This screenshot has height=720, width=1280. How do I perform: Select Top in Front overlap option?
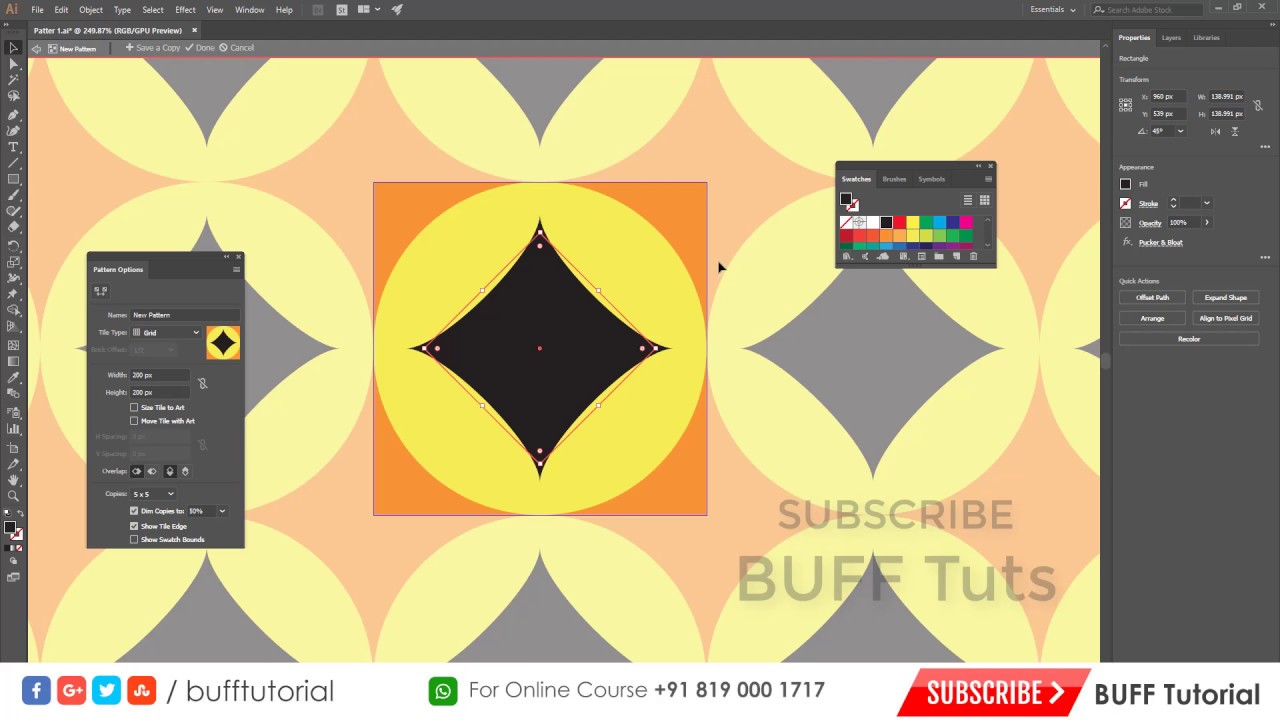[x=169, y=471]
